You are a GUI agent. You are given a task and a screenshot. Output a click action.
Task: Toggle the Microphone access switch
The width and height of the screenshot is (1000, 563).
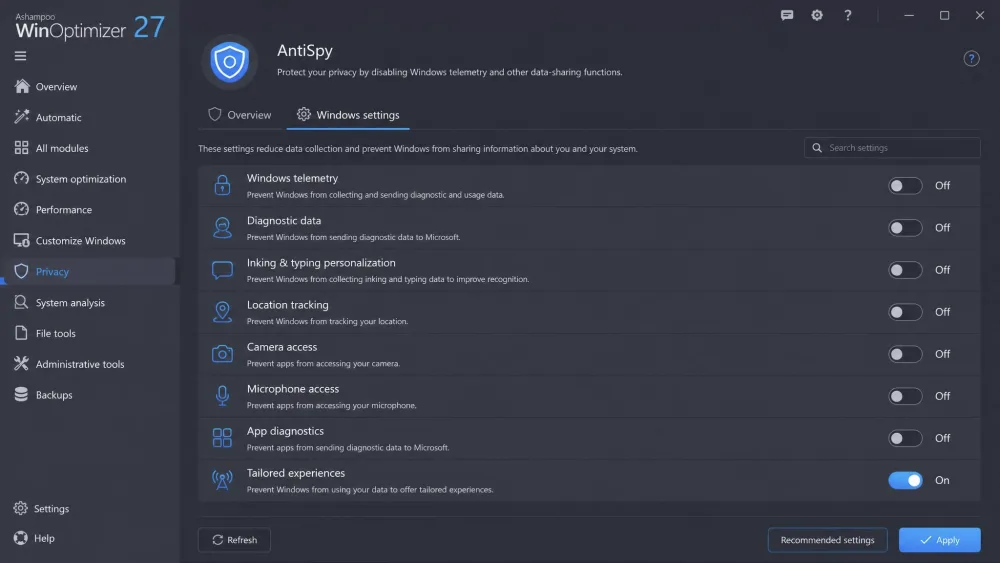click(x=905, y=396)
